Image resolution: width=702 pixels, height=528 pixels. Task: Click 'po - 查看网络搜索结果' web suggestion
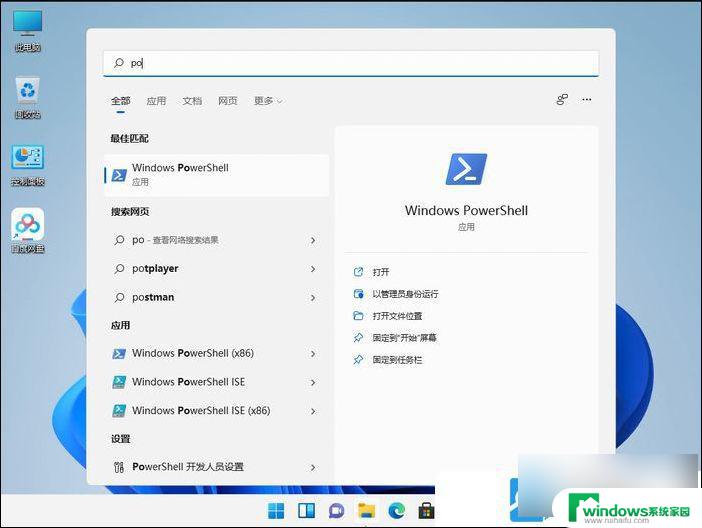[217, 240]
